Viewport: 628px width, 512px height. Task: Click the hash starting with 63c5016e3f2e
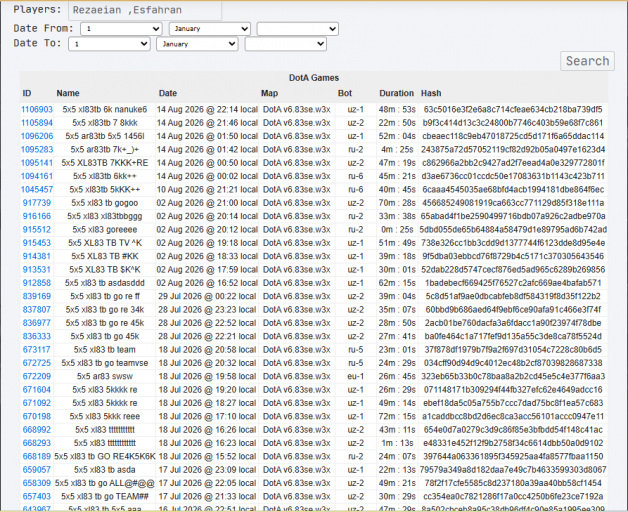(x=513, y=109)
